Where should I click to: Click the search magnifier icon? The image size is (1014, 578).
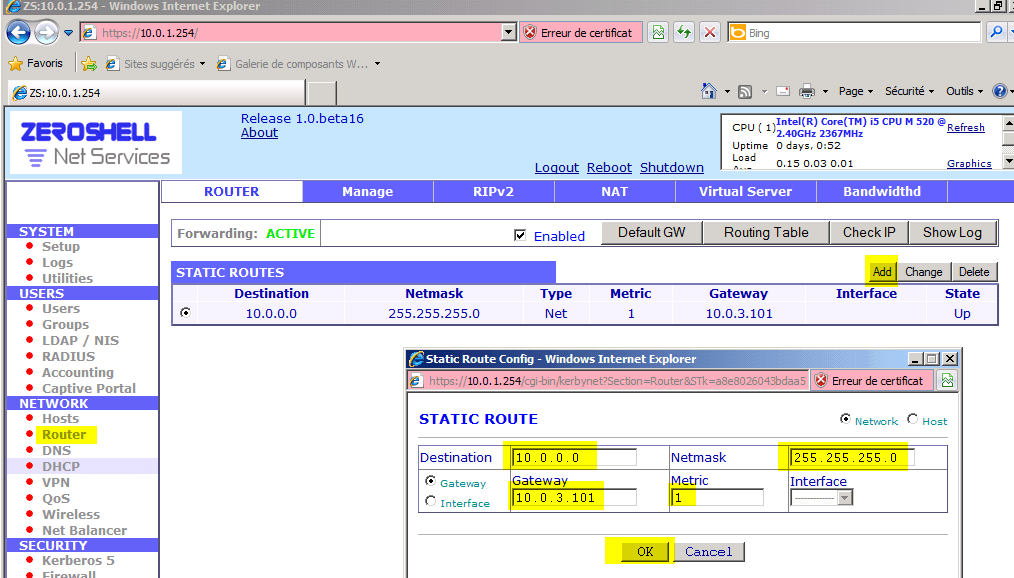click(x=996, y=32)
